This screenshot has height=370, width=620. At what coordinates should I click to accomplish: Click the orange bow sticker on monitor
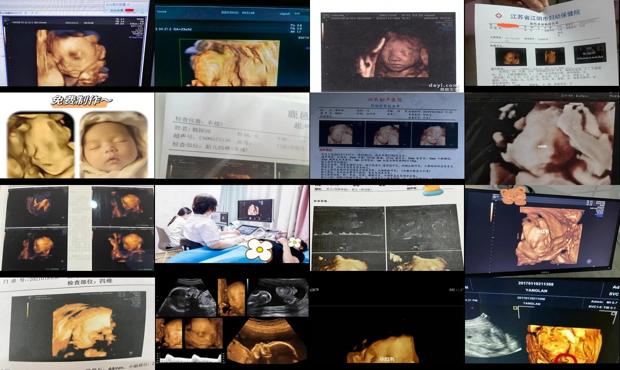click(x=513, y=195)
